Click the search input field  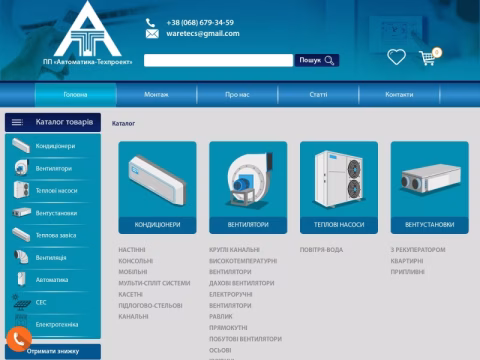pos(218,60)
